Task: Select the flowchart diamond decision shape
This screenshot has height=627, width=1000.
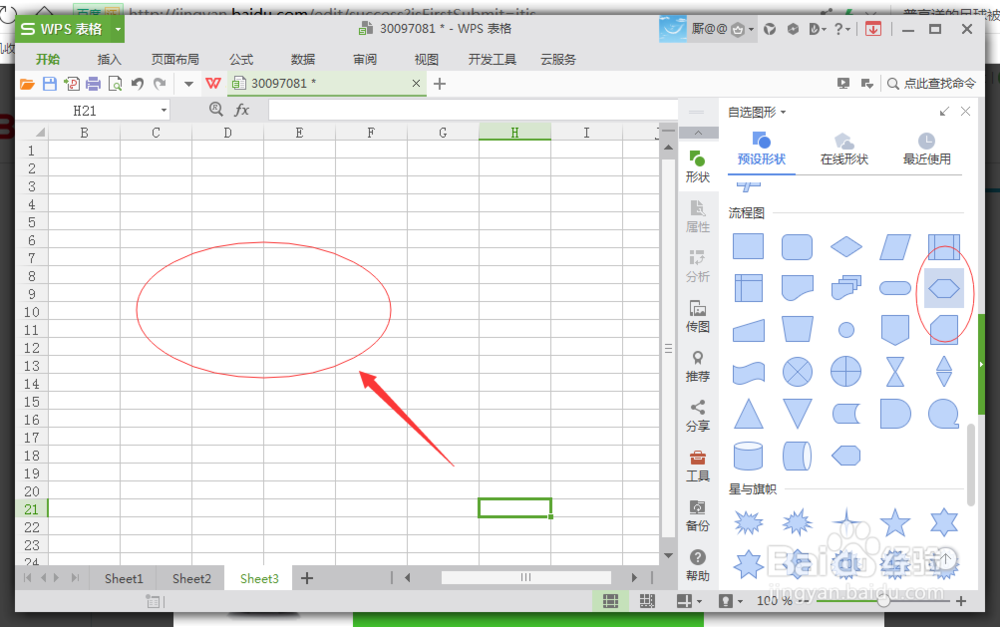Action: coord(846,247)
